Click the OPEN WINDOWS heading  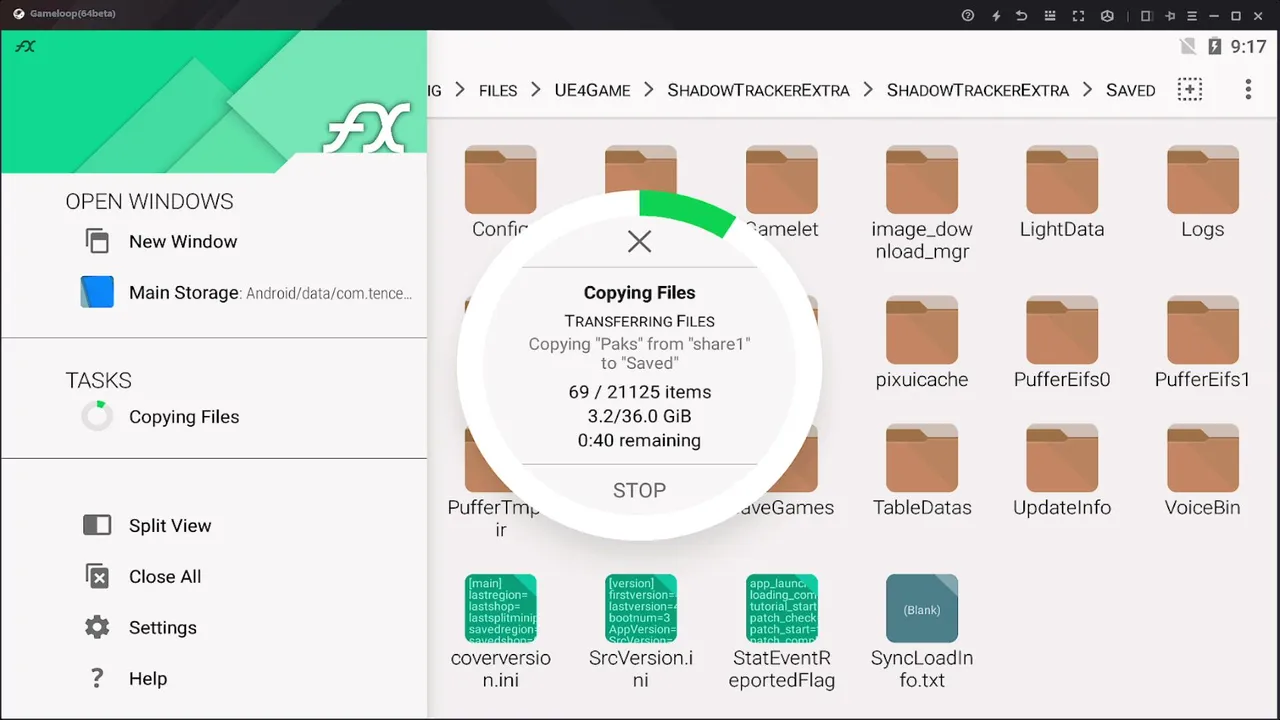tap(149, 201)
